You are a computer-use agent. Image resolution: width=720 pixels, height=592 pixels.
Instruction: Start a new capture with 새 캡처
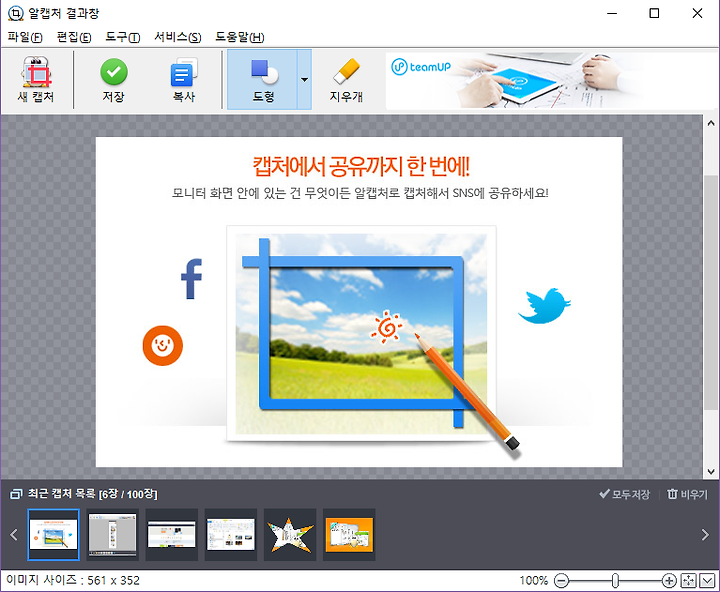pyautogui.click(x=36, y=79)
